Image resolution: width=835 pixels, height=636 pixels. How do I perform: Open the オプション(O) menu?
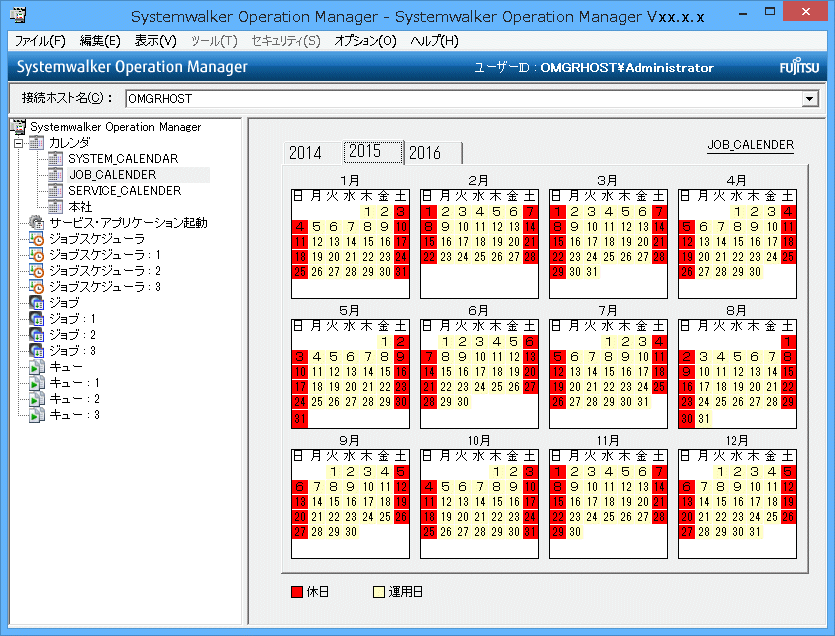(x=365, y=41)
